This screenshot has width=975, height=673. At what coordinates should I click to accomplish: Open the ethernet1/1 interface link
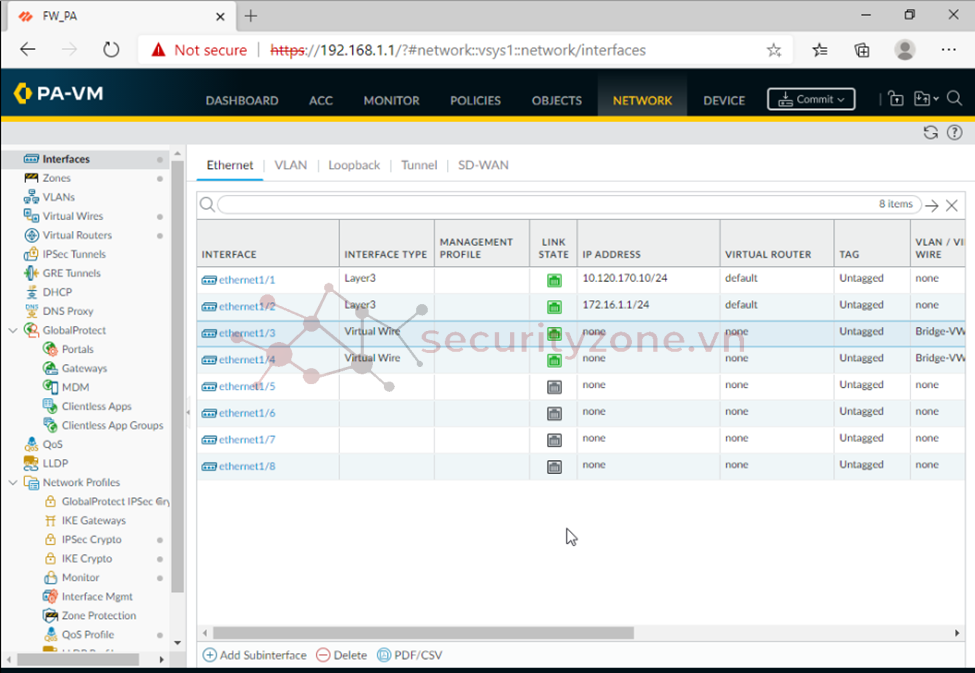pos(247,280)
